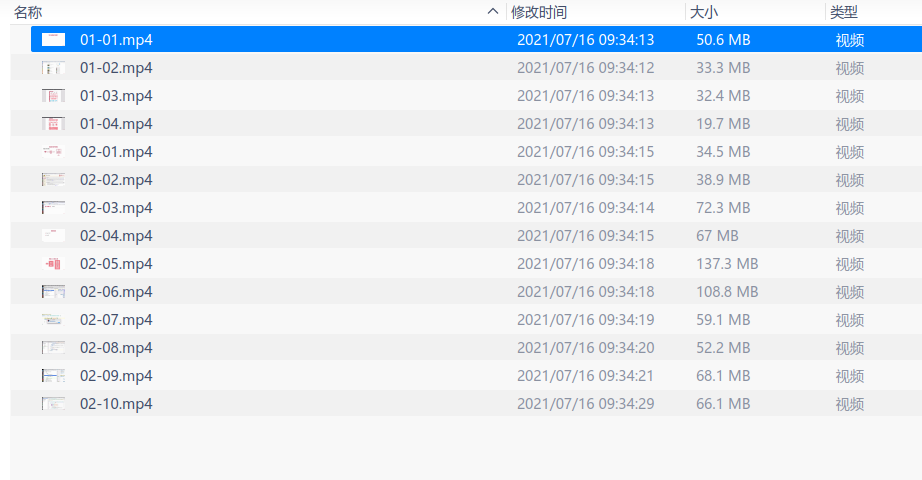Sort by the 修改时间 column header
Image resolution: width=922 pixels, height=480 pixels.
[539, 12]
